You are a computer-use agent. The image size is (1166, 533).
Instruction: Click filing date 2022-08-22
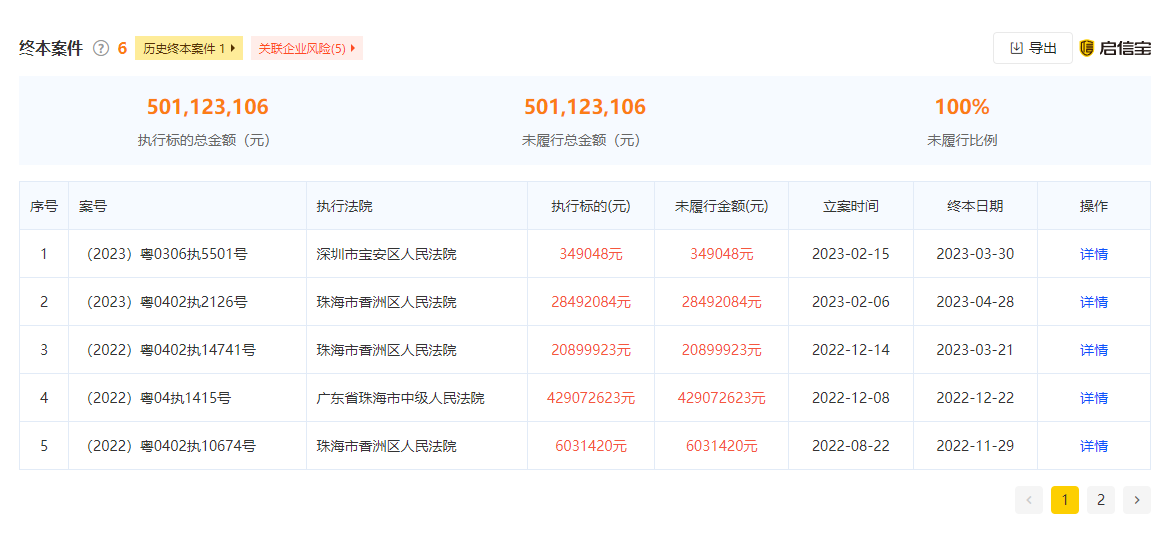point(851,446)
